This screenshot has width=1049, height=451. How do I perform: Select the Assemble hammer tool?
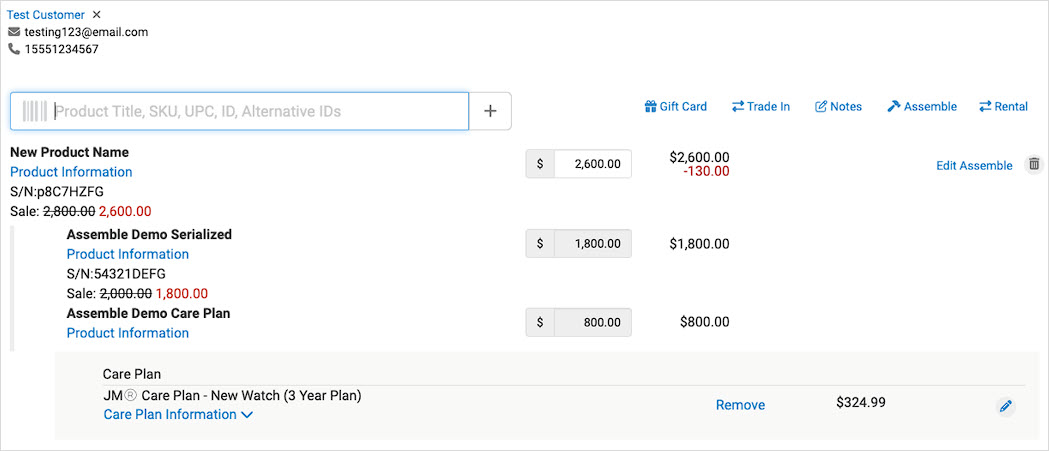922,106
